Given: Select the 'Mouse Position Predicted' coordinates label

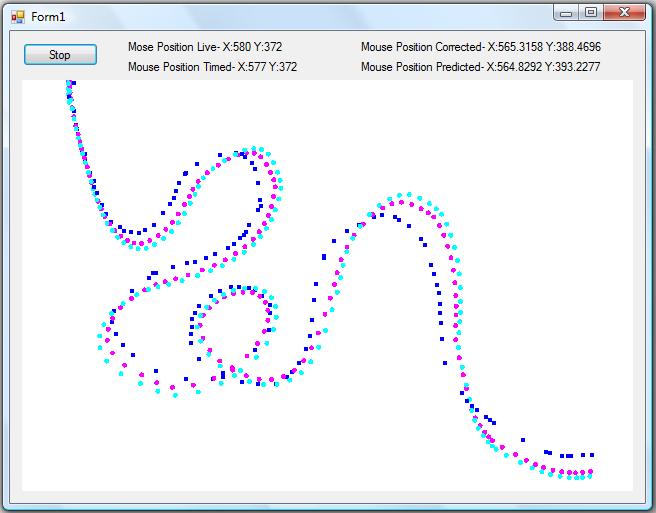Looking at the screenshot, I should click(480, 67).
